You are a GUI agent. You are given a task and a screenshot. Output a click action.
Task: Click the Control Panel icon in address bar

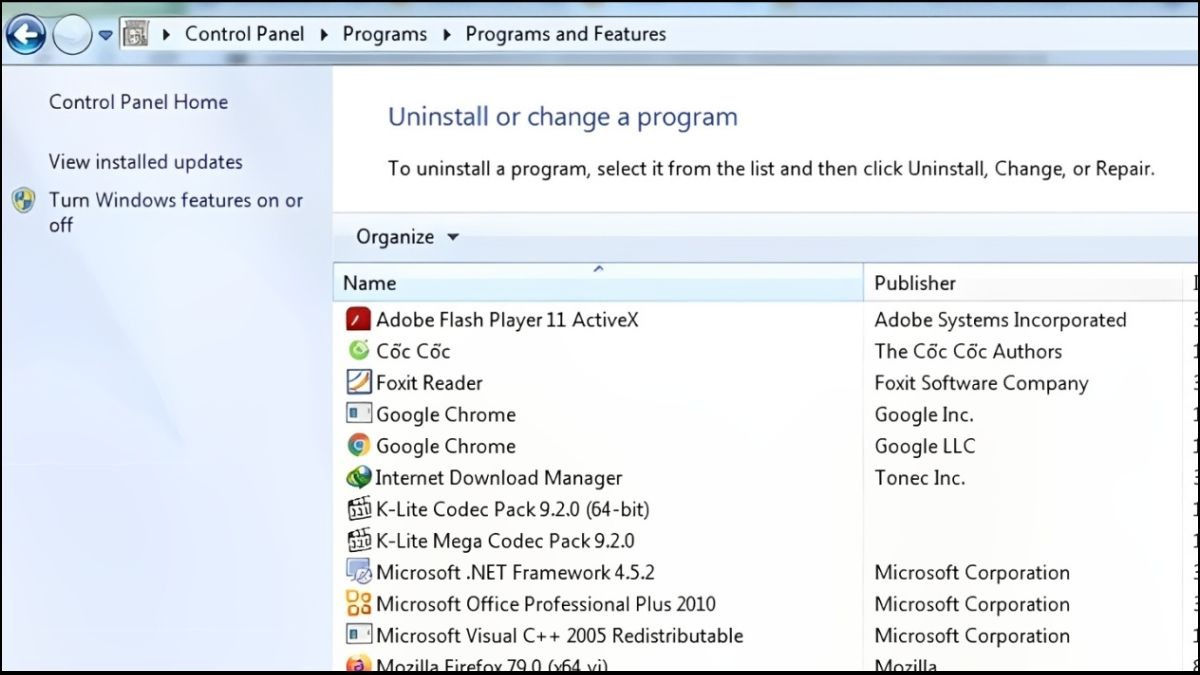(136, 34)
